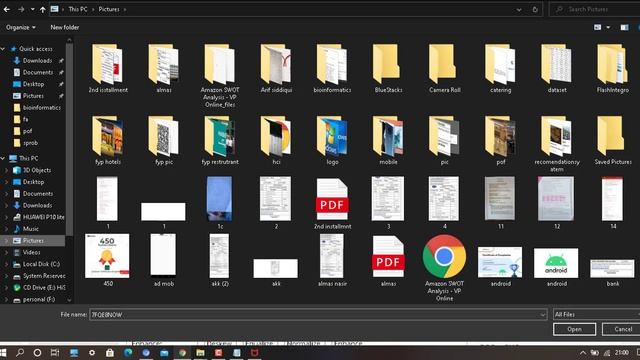Viewport: 640px width, 360px height.
Task: Select the Arif siddiqui folder
Action: 276,69
